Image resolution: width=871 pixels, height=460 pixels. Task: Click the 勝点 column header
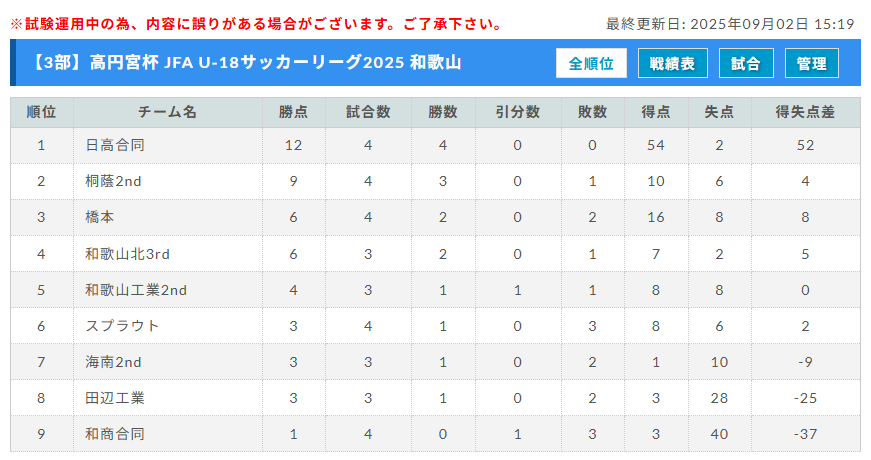point(294,112)
